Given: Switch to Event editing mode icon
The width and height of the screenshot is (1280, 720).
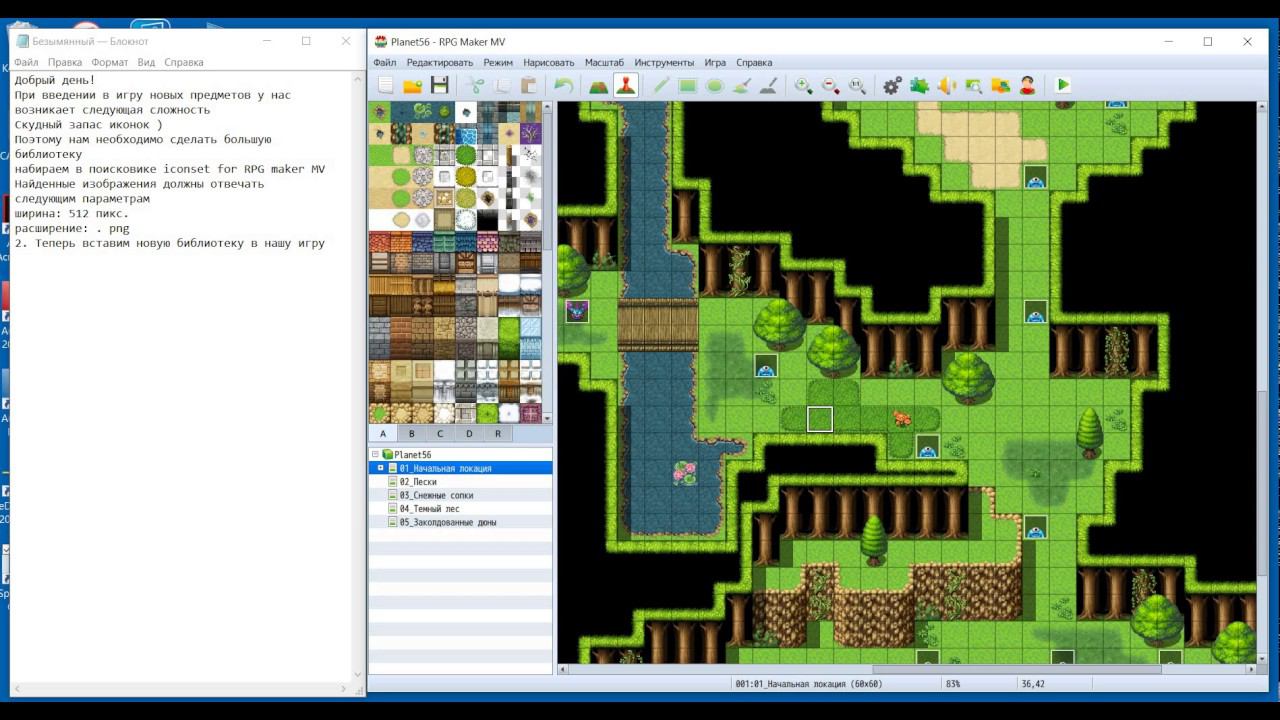Looking at the screenshot, I should click(x=626, y=86).
